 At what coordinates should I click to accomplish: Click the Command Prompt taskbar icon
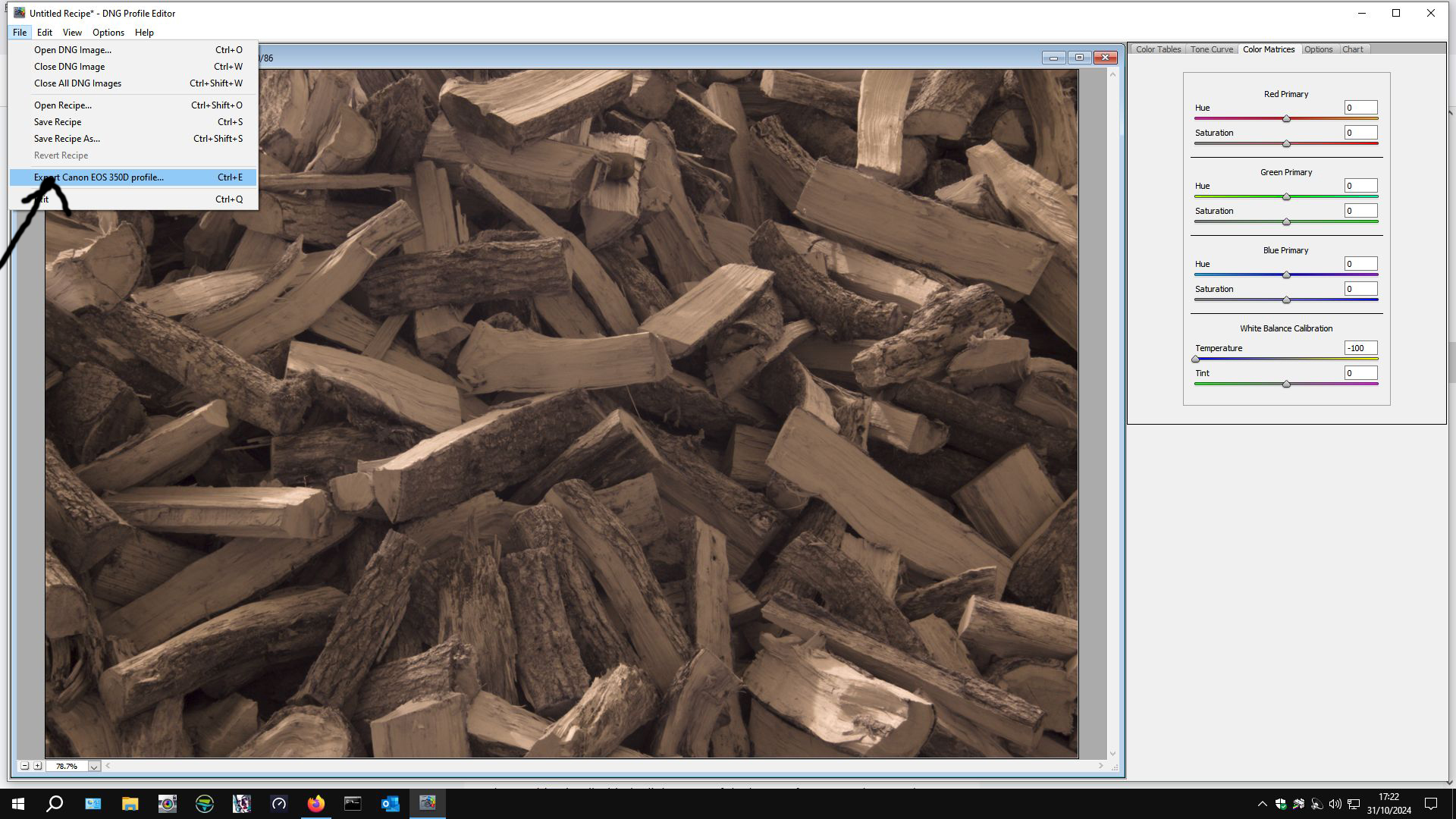coord(353,804)
